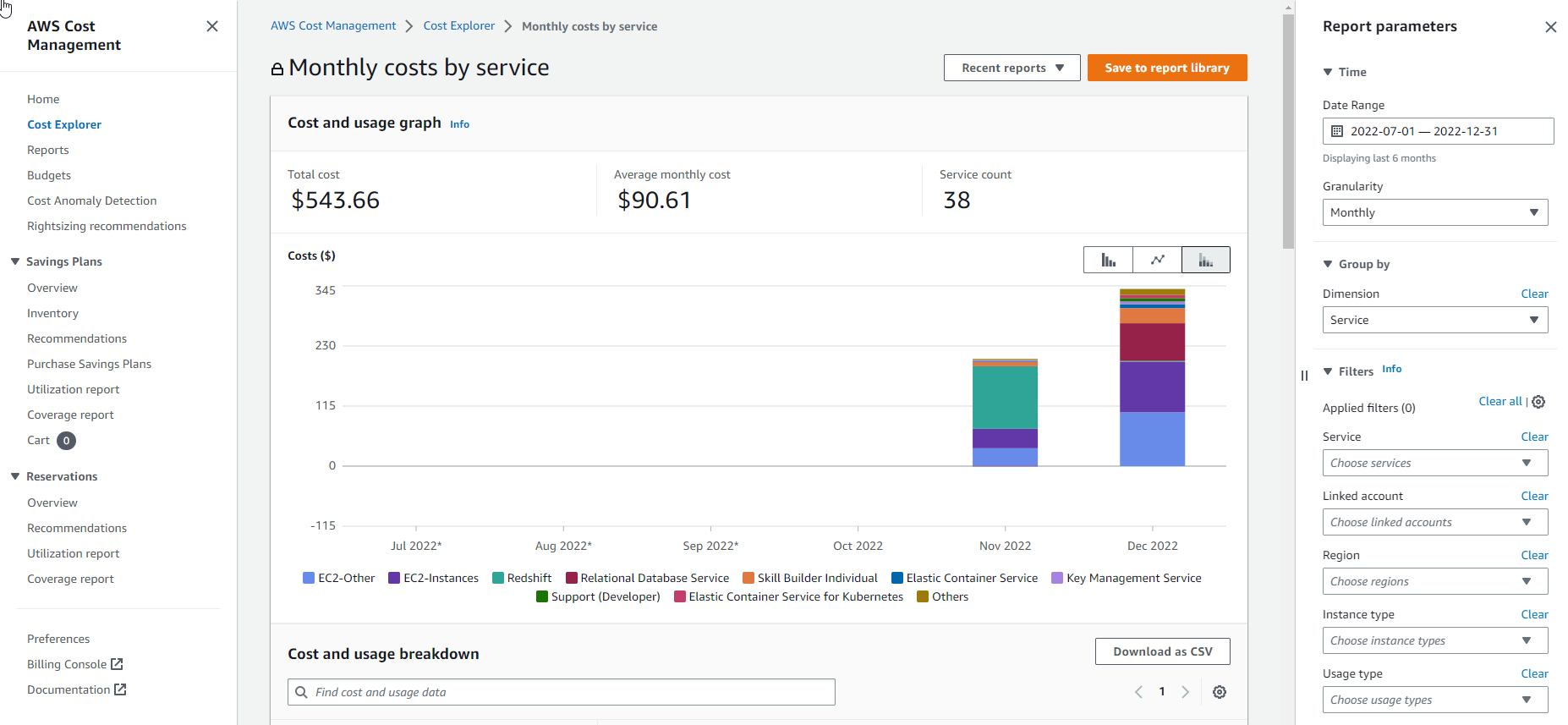1568x725 pixels.
Task: Toggle Relational Database Service legend swatch
Action: [572, 578]
